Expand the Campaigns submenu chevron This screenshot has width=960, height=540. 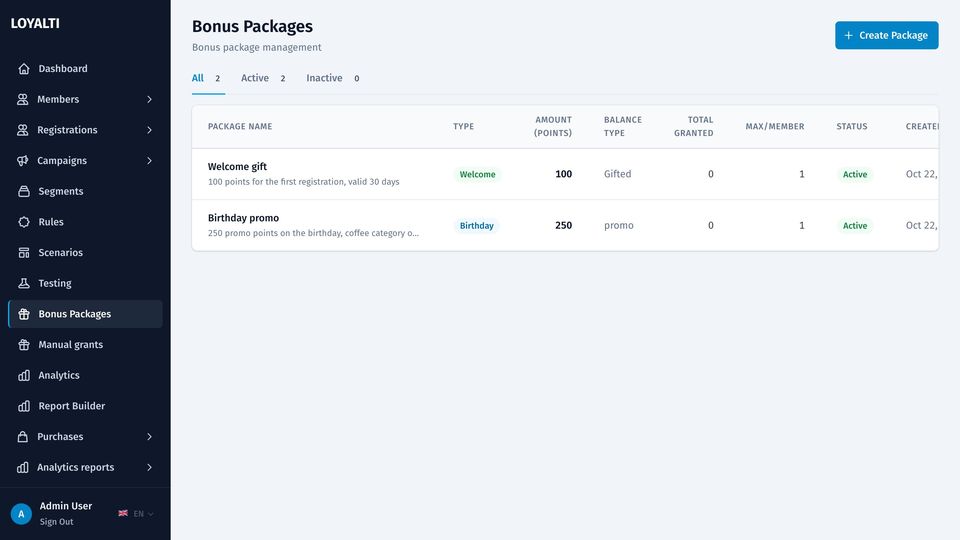coord(149,160)
